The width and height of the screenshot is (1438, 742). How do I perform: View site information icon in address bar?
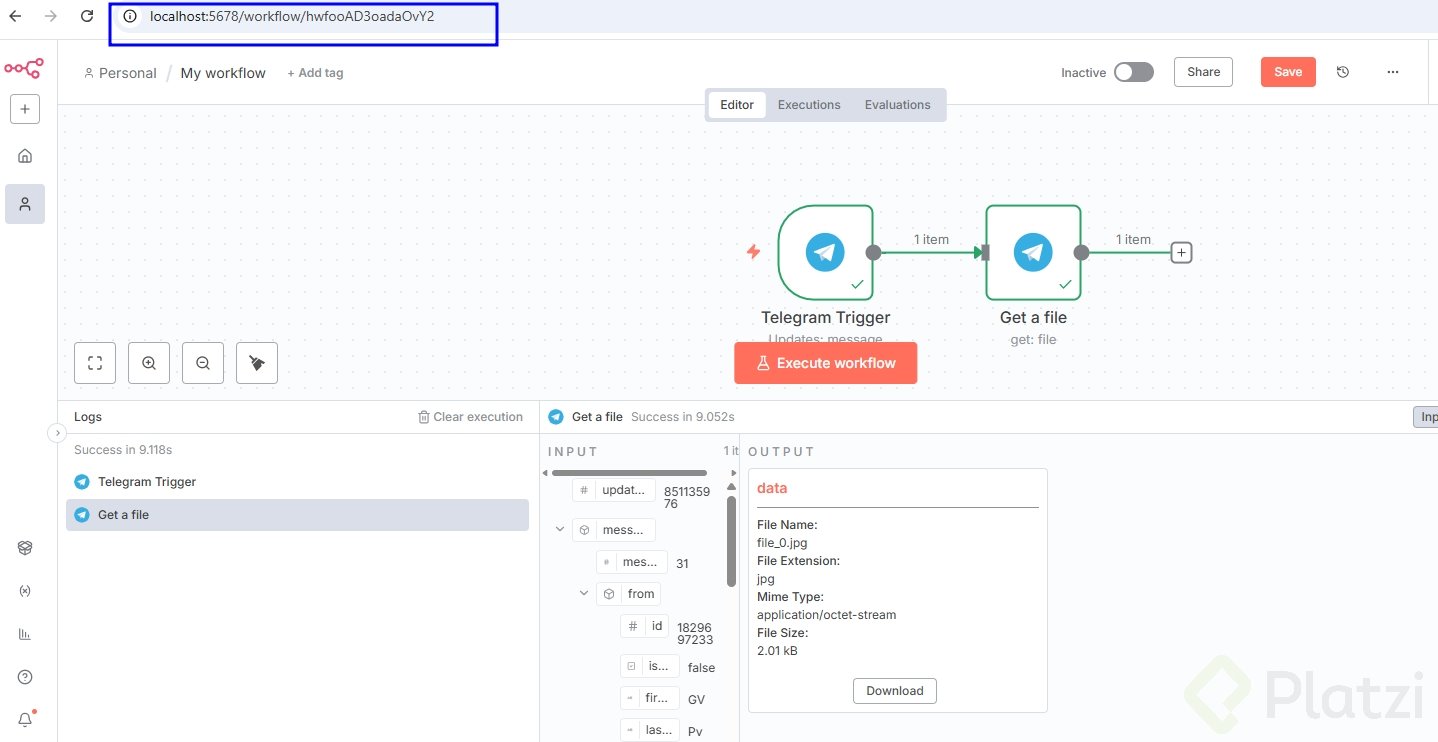pos(130,16)
